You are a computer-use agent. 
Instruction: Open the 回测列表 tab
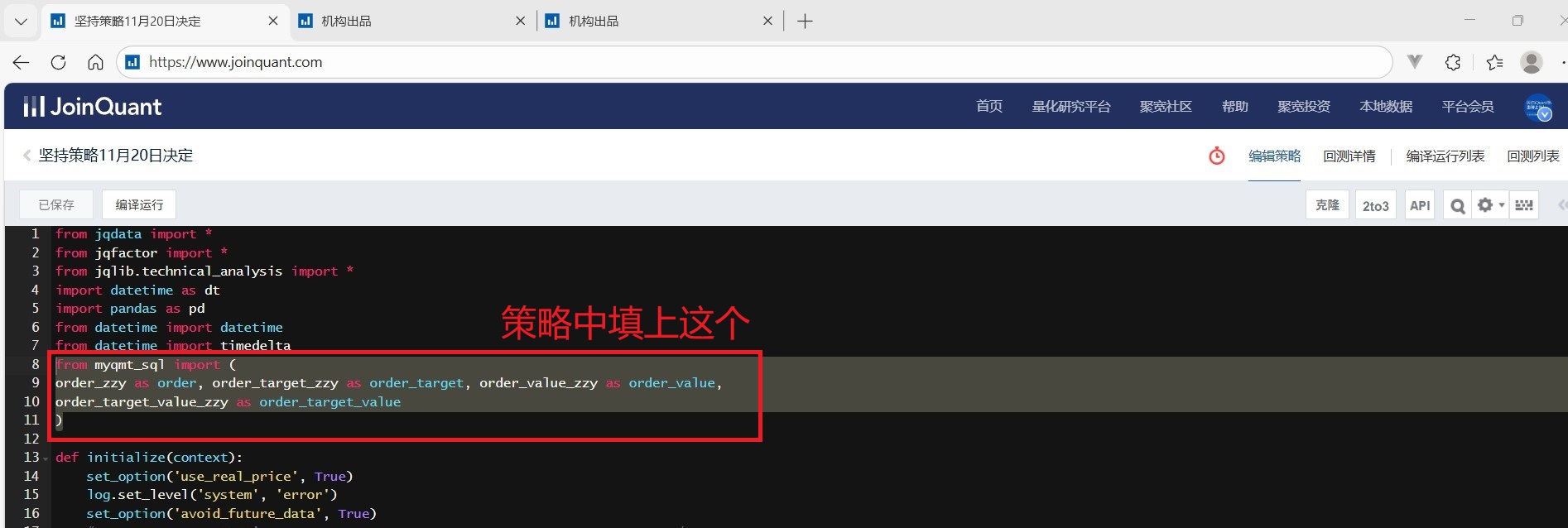coord(1532,156)
